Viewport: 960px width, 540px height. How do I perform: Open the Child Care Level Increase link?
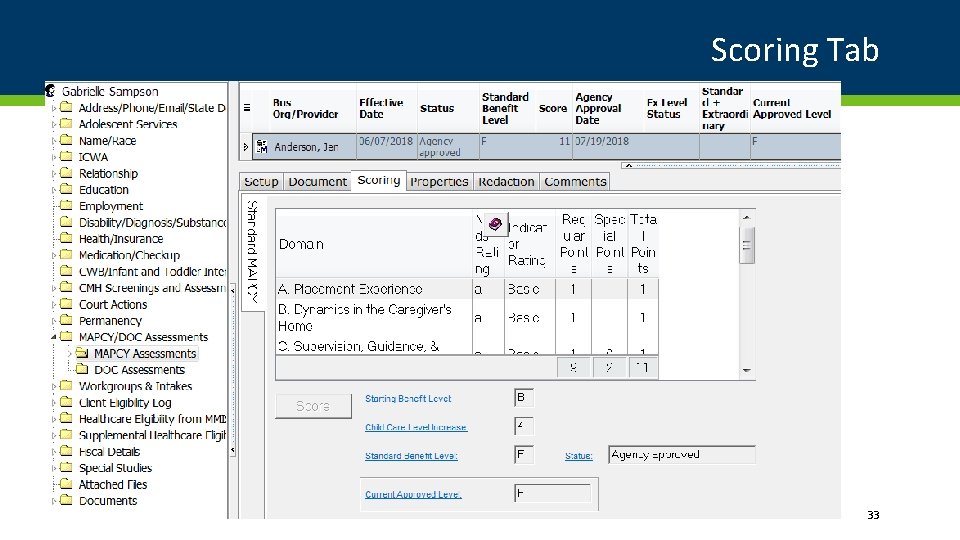[416, 427]
